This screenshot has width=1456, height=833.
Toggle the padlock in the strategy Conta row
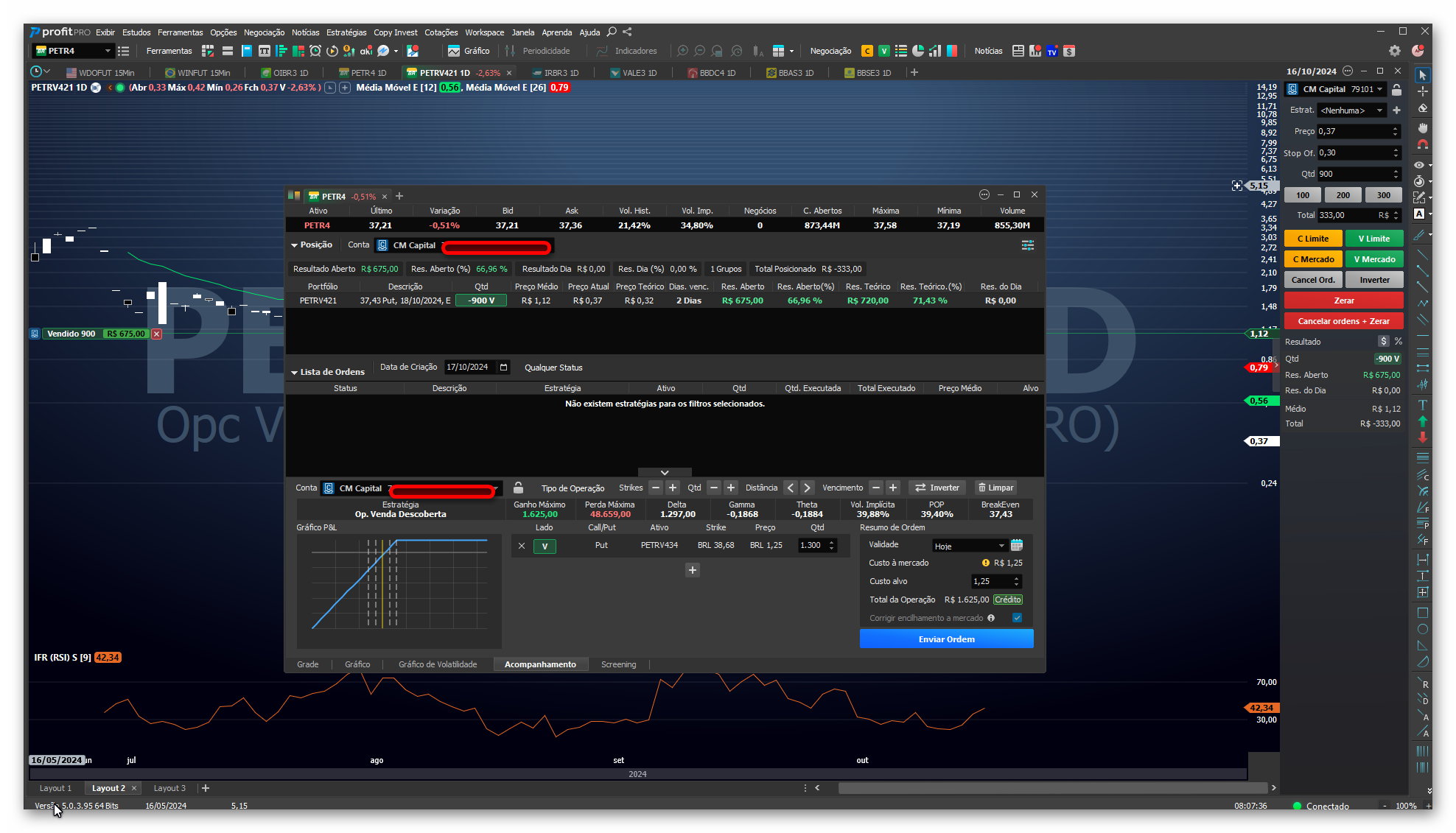(519, 488)
